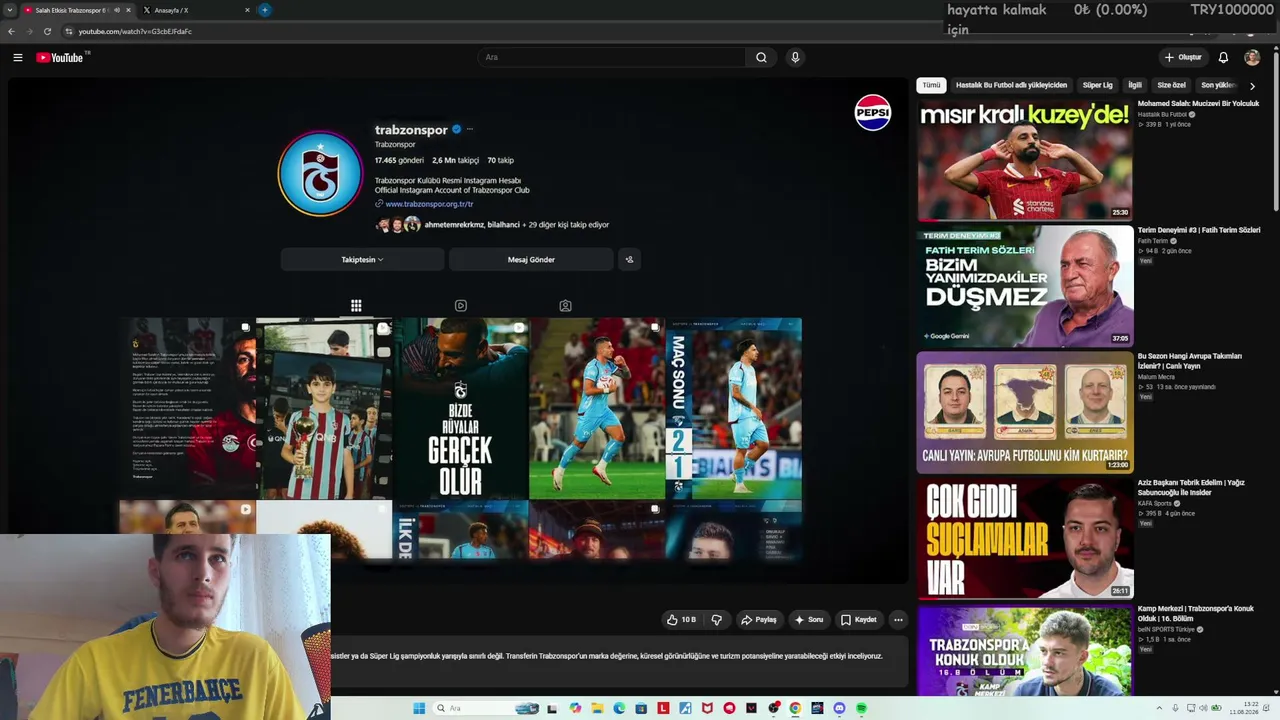Screen dimensions: 1280x720
Task: Select the Size özel filter chip
Action: (x=1171, y=86)
